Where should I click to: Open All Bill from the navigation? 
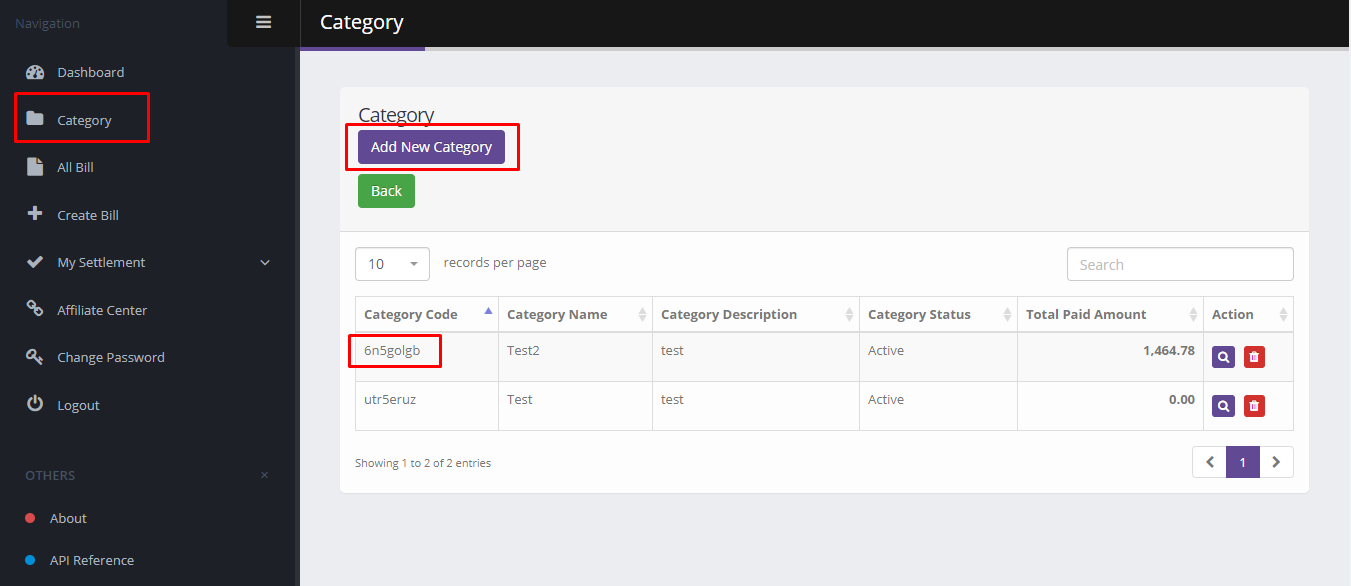(75, 167)
